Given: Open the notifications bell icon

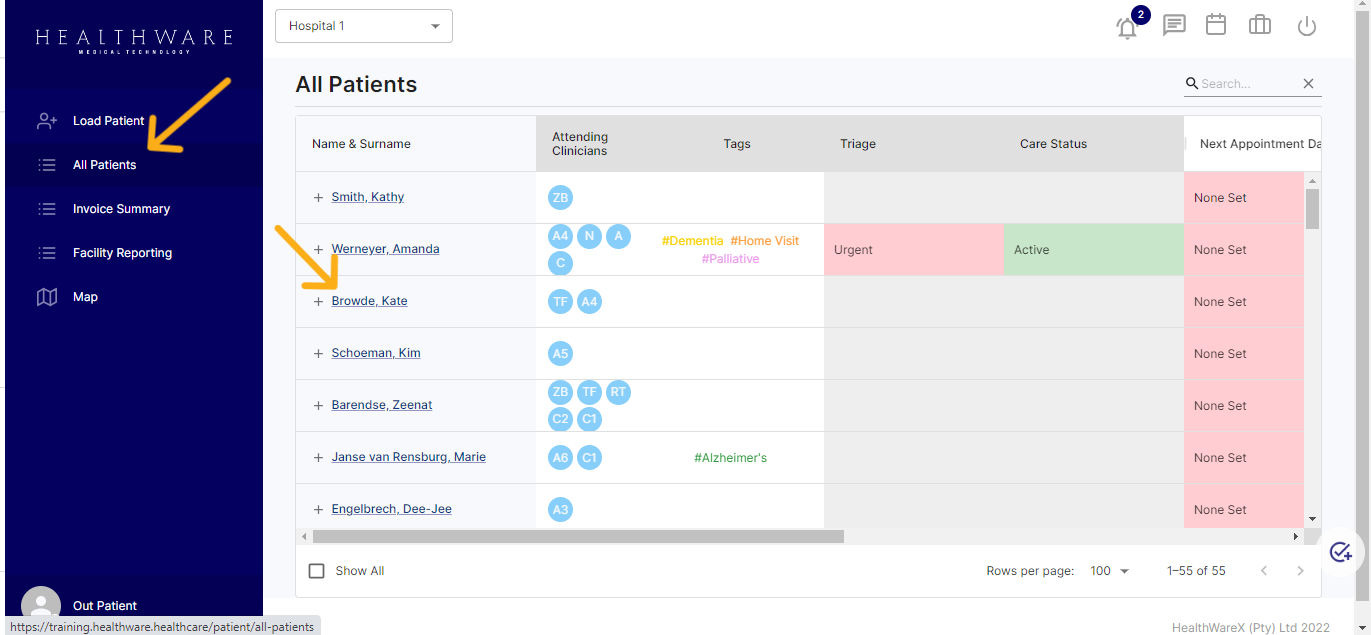Looking at the screenshot, I should point(1127,27).
